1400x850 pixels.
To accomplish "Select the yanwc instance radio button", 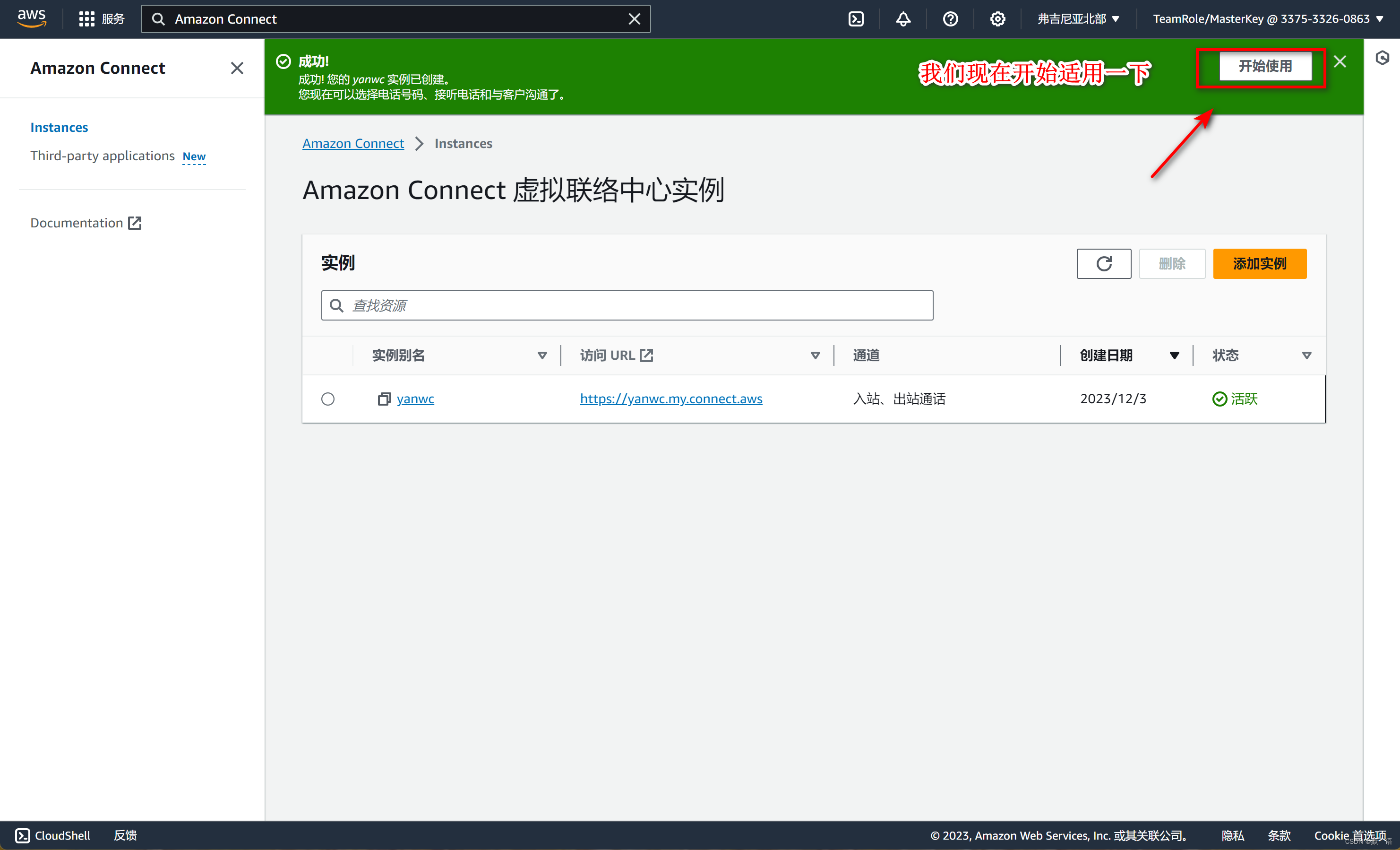I will click(x=328, y=399).
